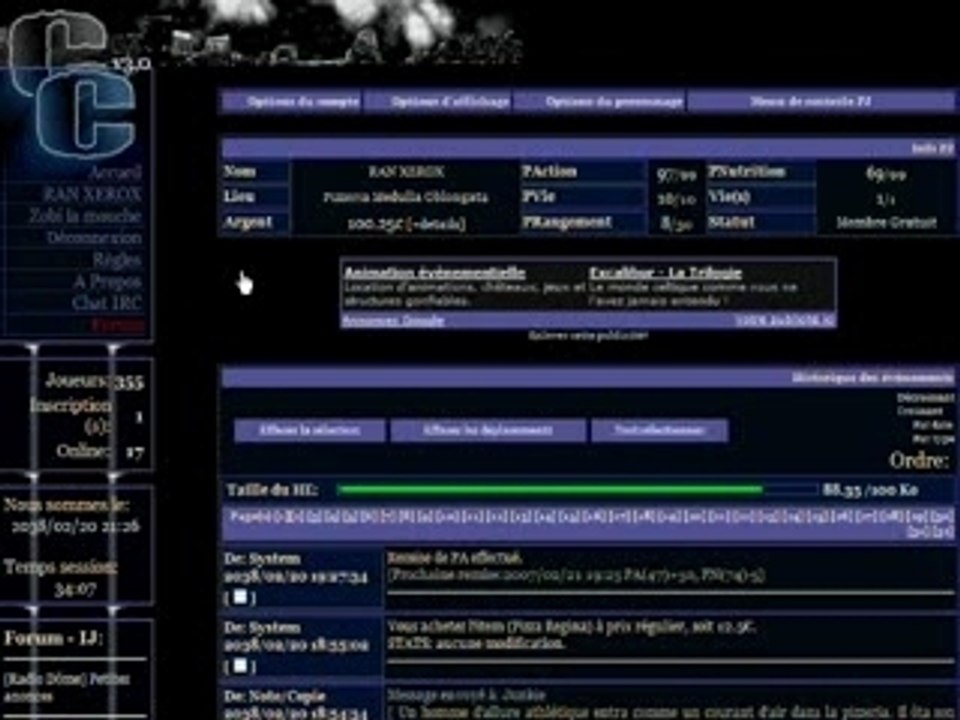Click the Effacer la sélection button
Image resolution: width=960 pixels, height=720 pixels.
pos(310,430)
